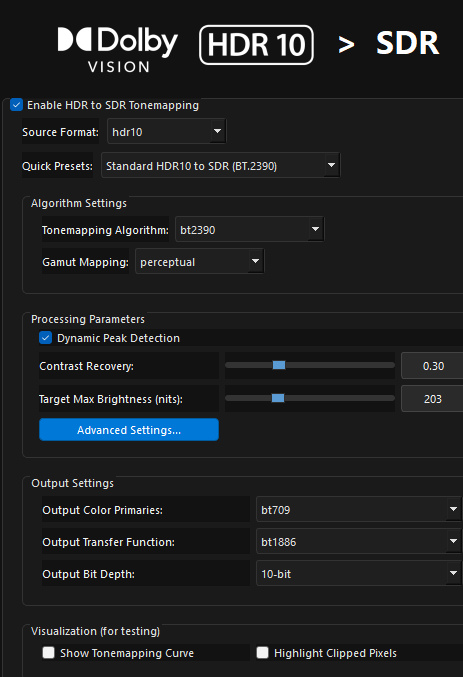
Task: Click the Advanced Settings button
Action: tap(129, 430)
